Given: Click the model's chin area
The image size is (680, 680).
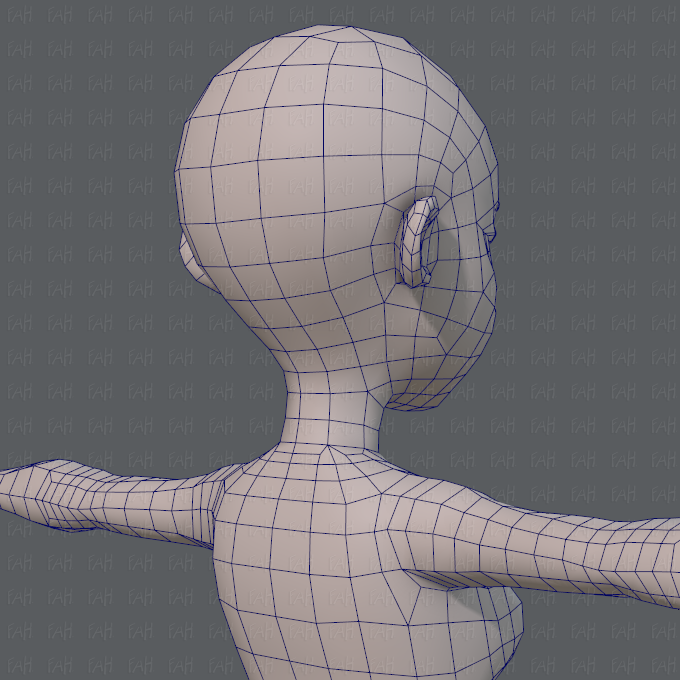Looking at the screenshot, I should coord(416,397).
